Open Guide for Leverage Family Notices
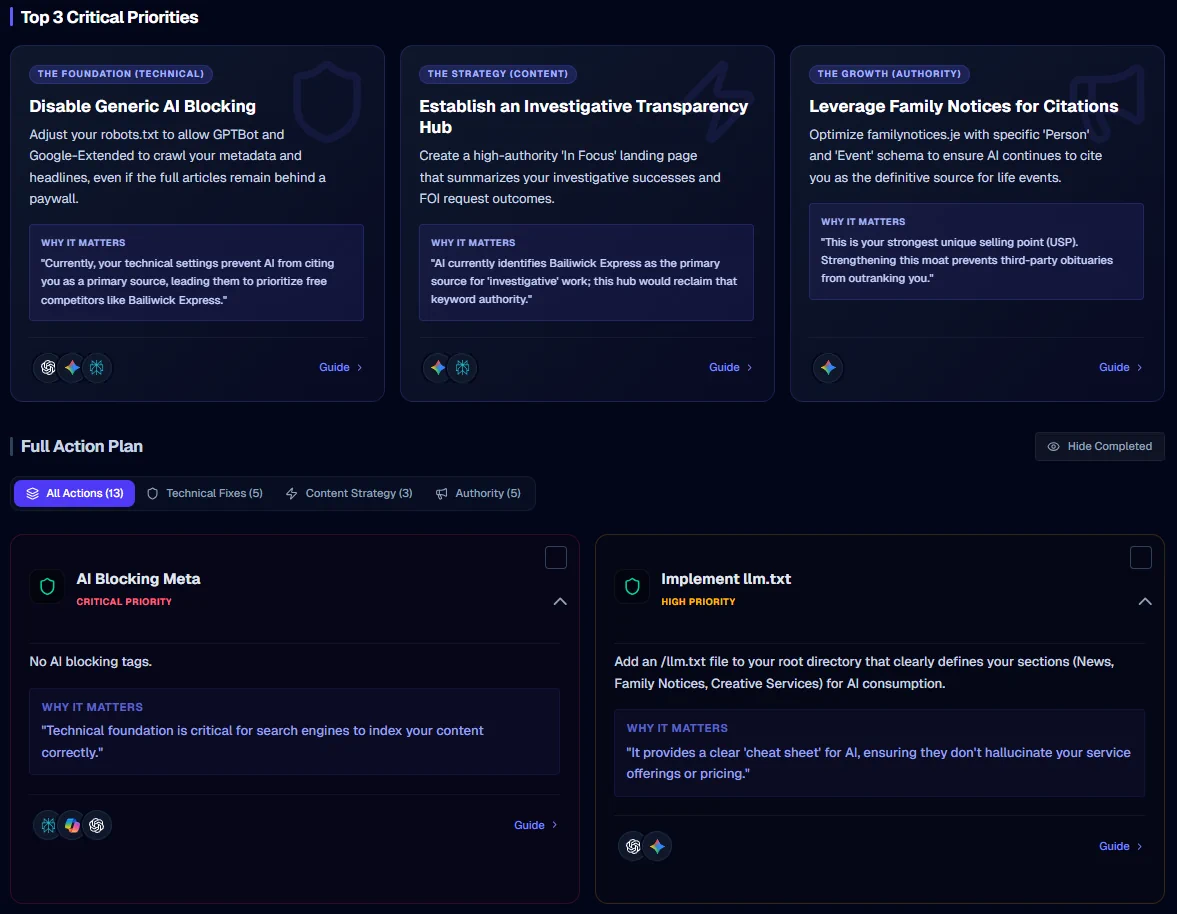The height and width of the screenshot is (914, 1177). tap(1120, 367)
